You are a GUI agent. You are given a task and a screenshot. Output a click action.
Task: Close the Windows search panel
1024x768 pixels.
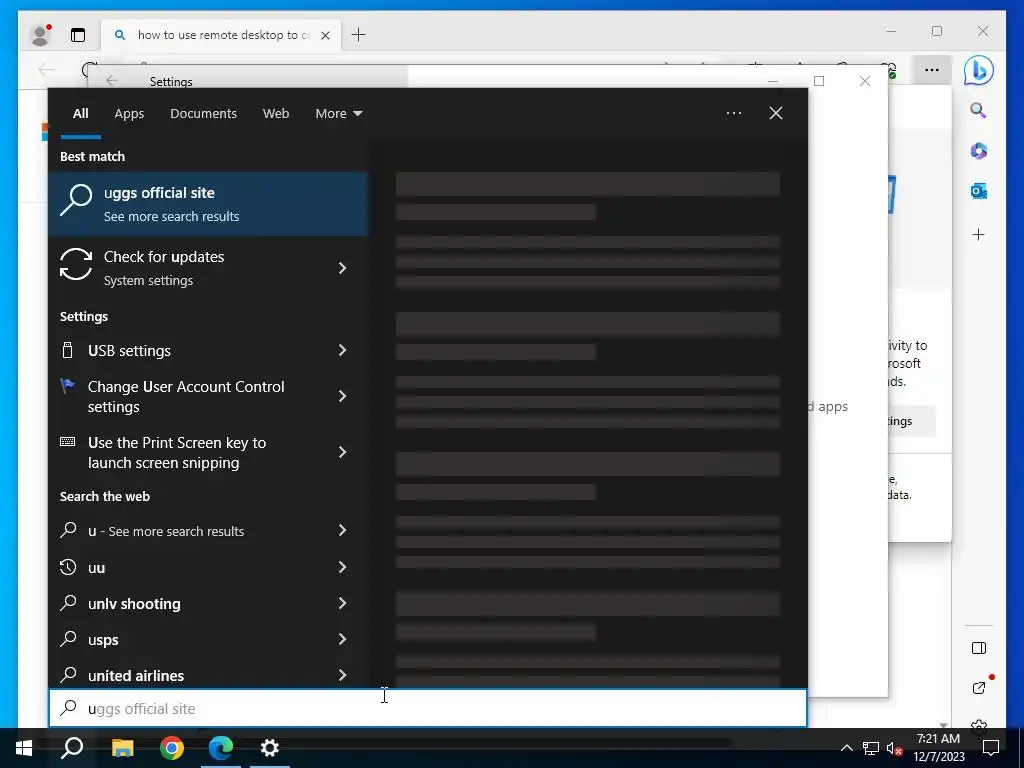776,113
